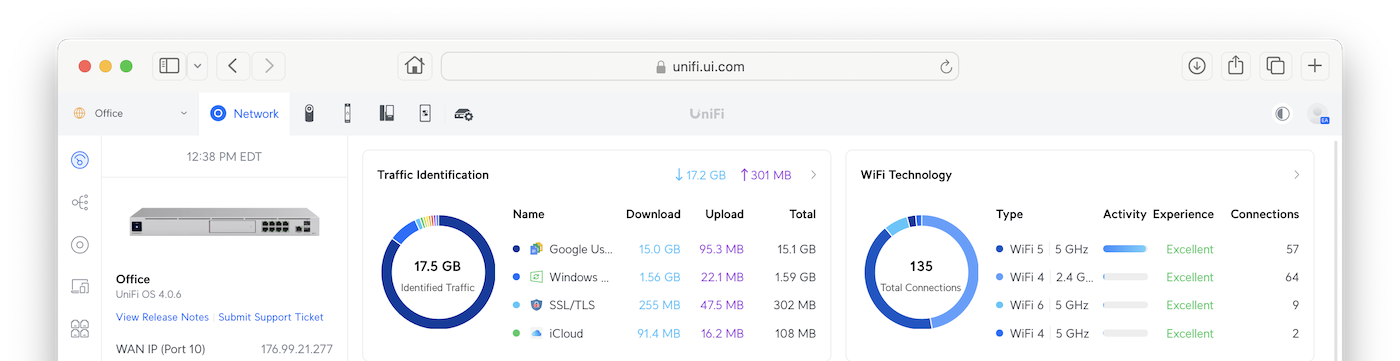Click the 12:38 PM EDT time
Image resolution: width=1400 pixels, height=361 pixels.
[225, 157]
